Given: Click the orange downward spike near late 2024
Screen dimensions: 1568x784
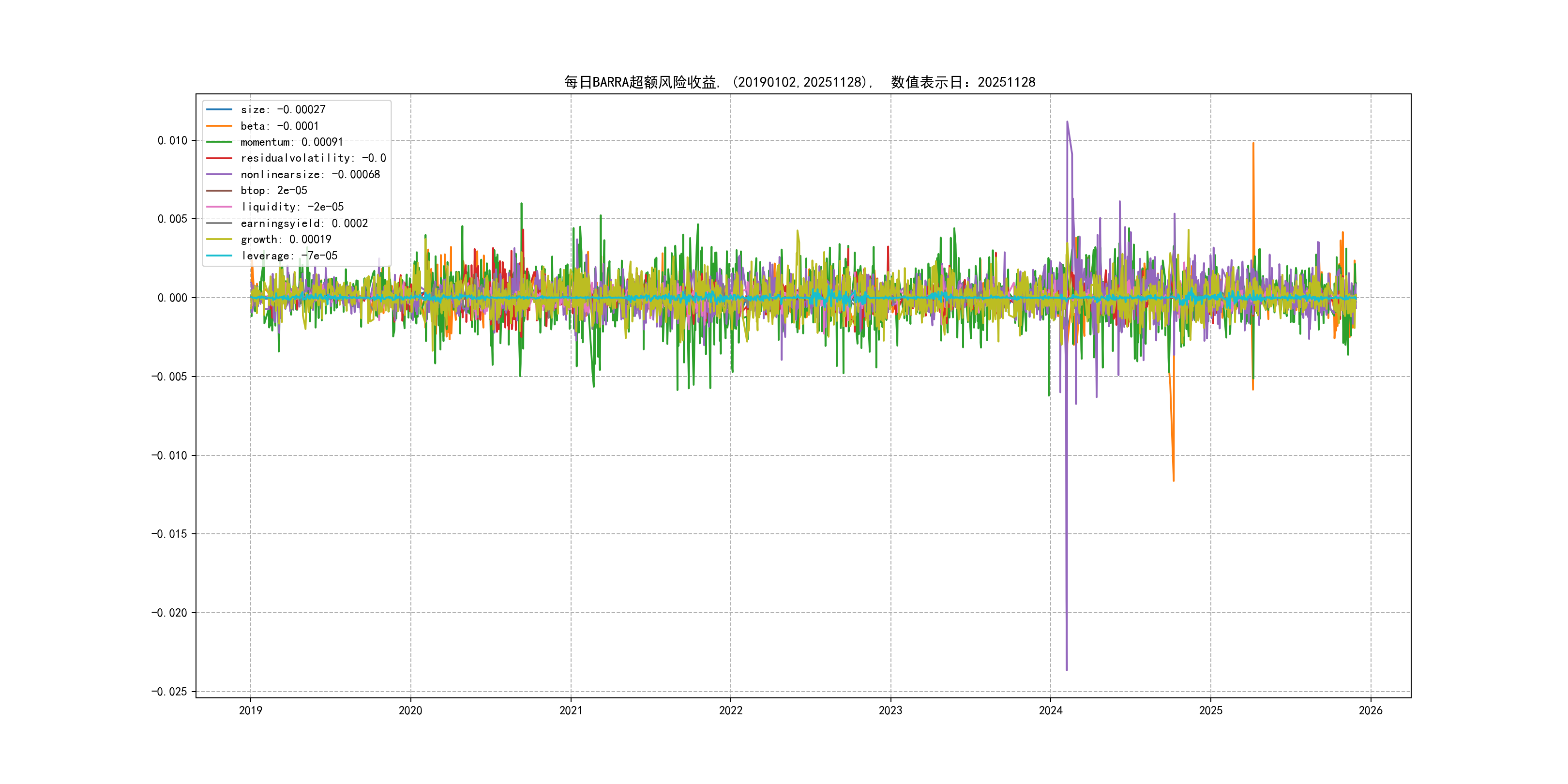Looking at the screenshot, I should point(1173,479).
